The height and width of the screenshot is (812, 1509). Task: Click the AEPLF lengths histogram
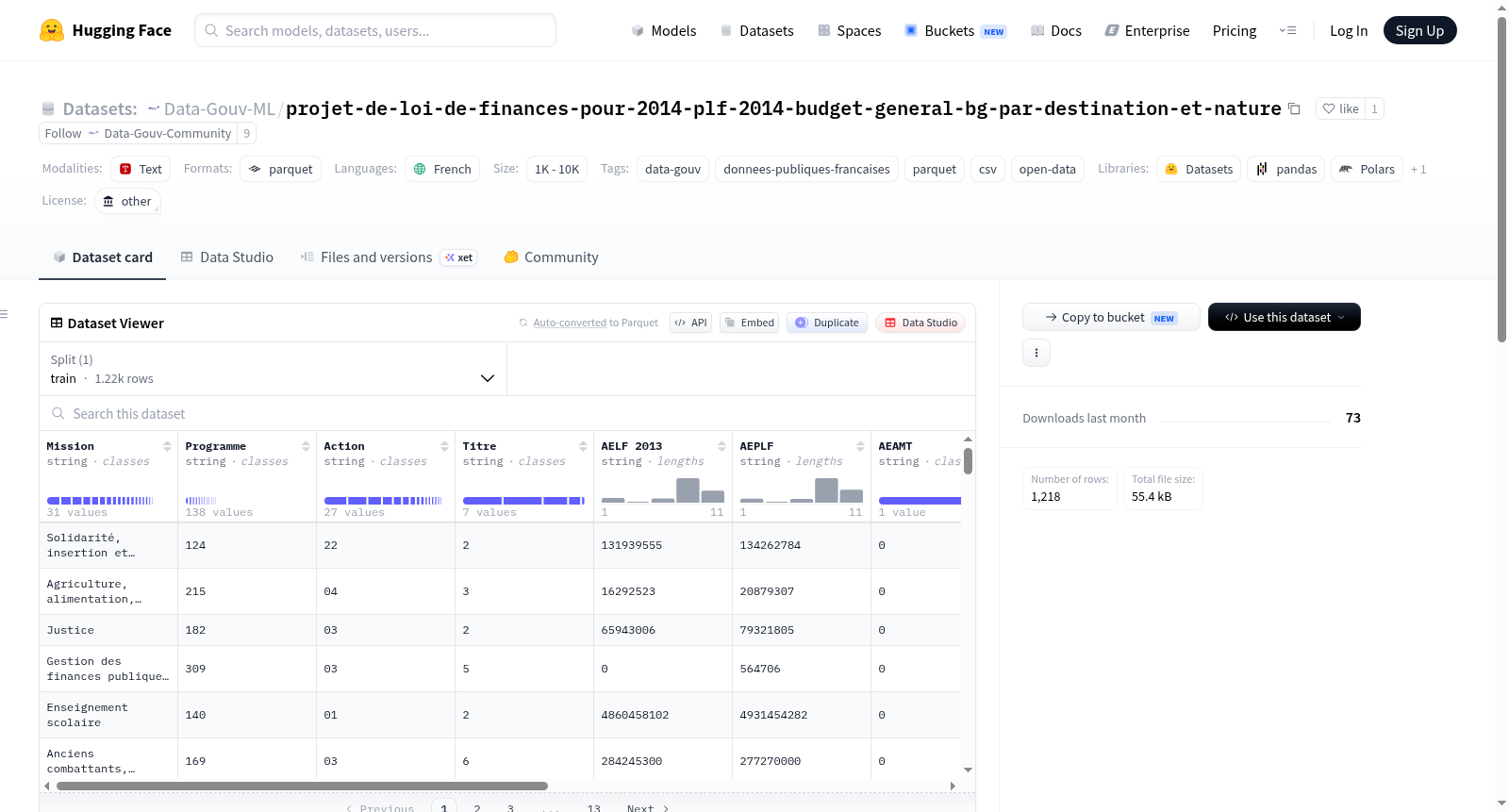802,489
